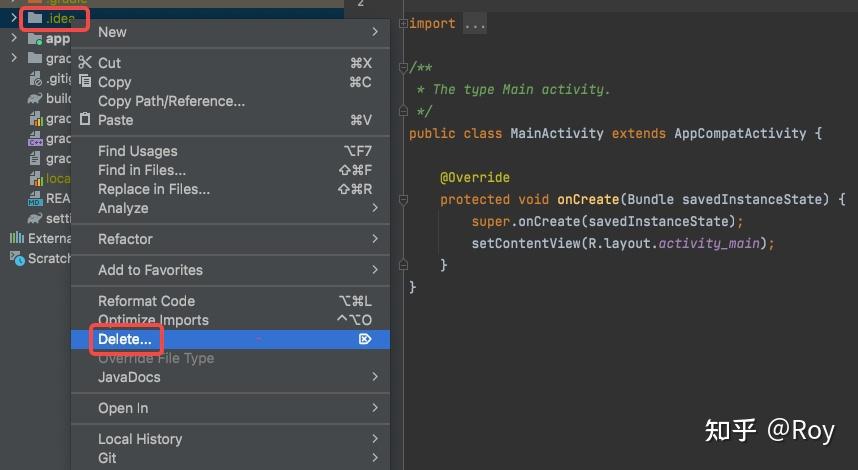This screenshot has height=470, width=858.
Task: Select the C++ file icon in tree
Action: 35,139
